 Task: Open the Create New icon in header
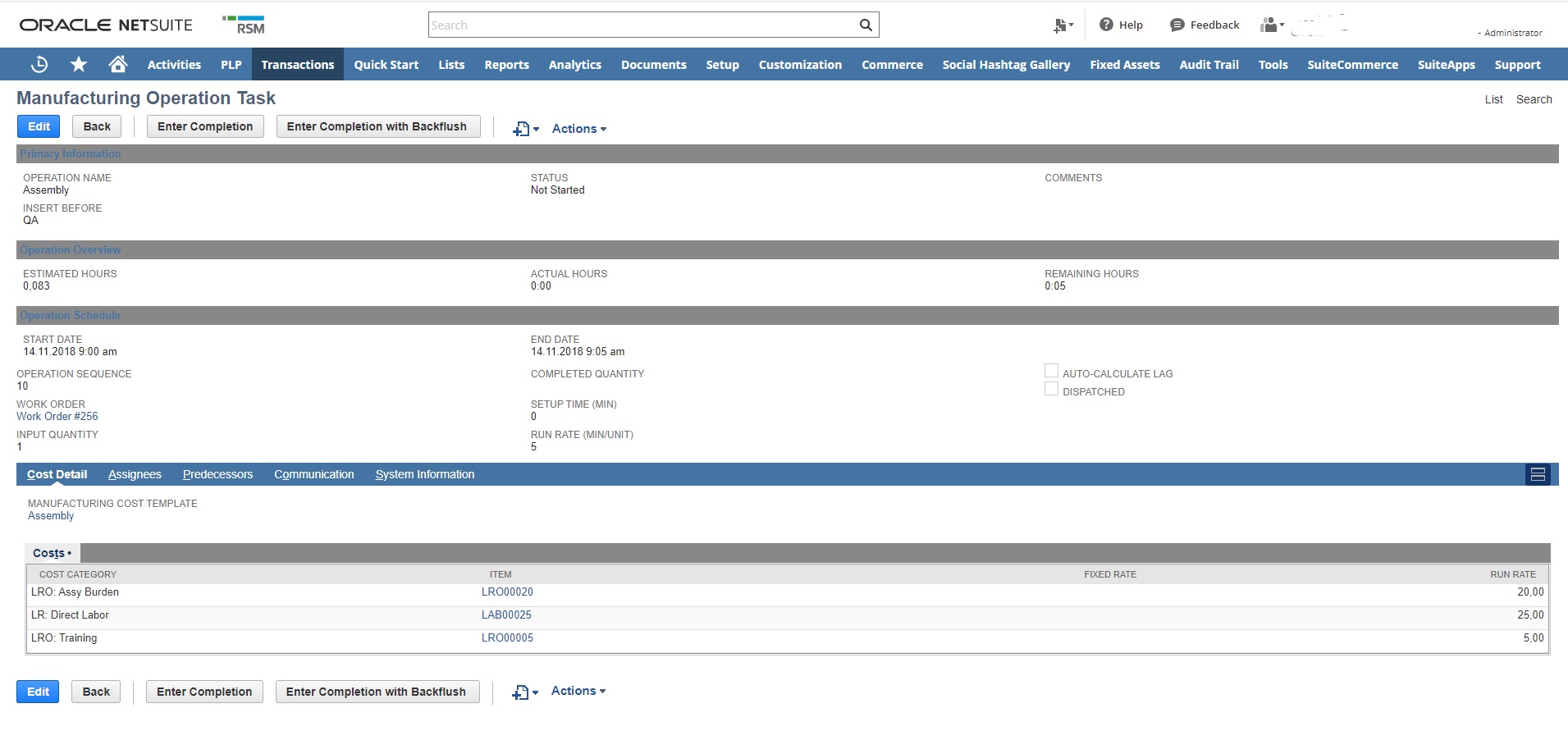(x=1063, y=25)
